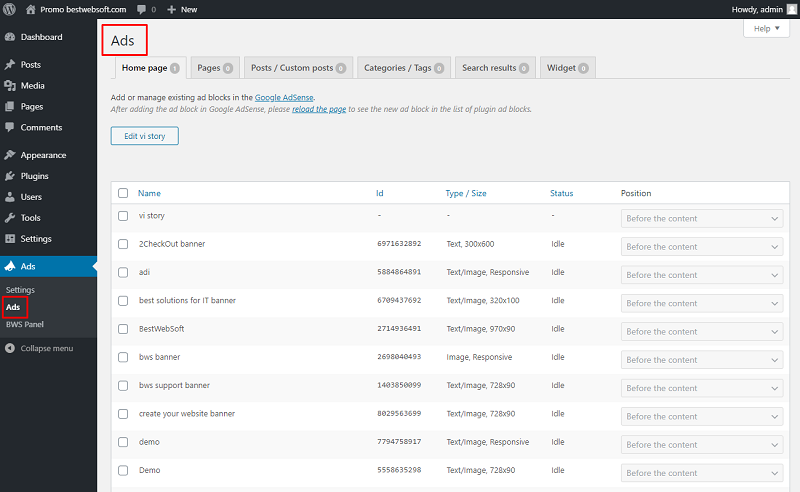Open the Position dropdown for vi story
Viewport: 800px width, 492px height.
(x=702, y=218)
